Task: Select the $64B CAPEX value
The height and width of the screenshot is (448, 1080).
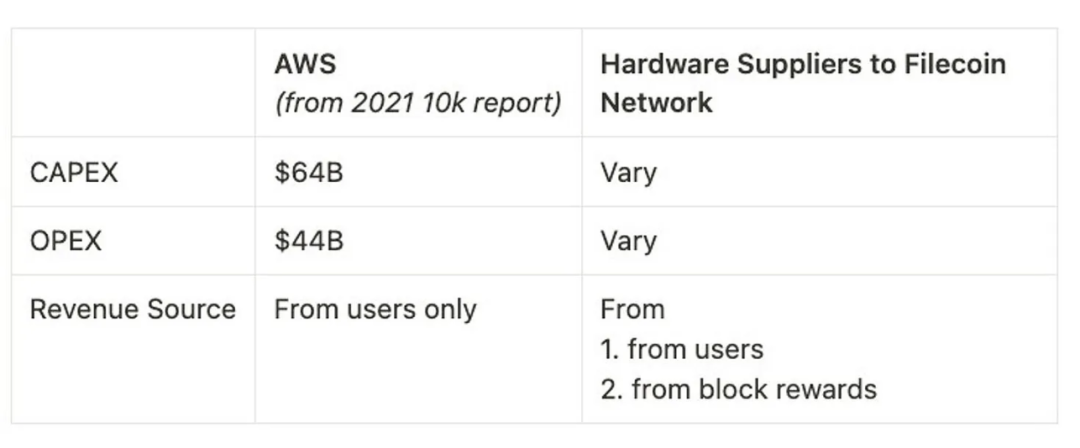Action: tap(309, 173)
